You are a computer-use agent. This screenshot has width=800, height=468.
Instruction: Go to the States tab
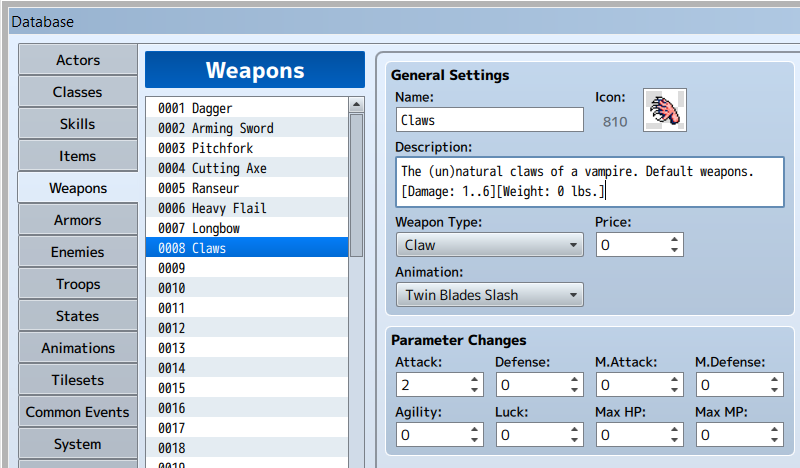(78, 316)
